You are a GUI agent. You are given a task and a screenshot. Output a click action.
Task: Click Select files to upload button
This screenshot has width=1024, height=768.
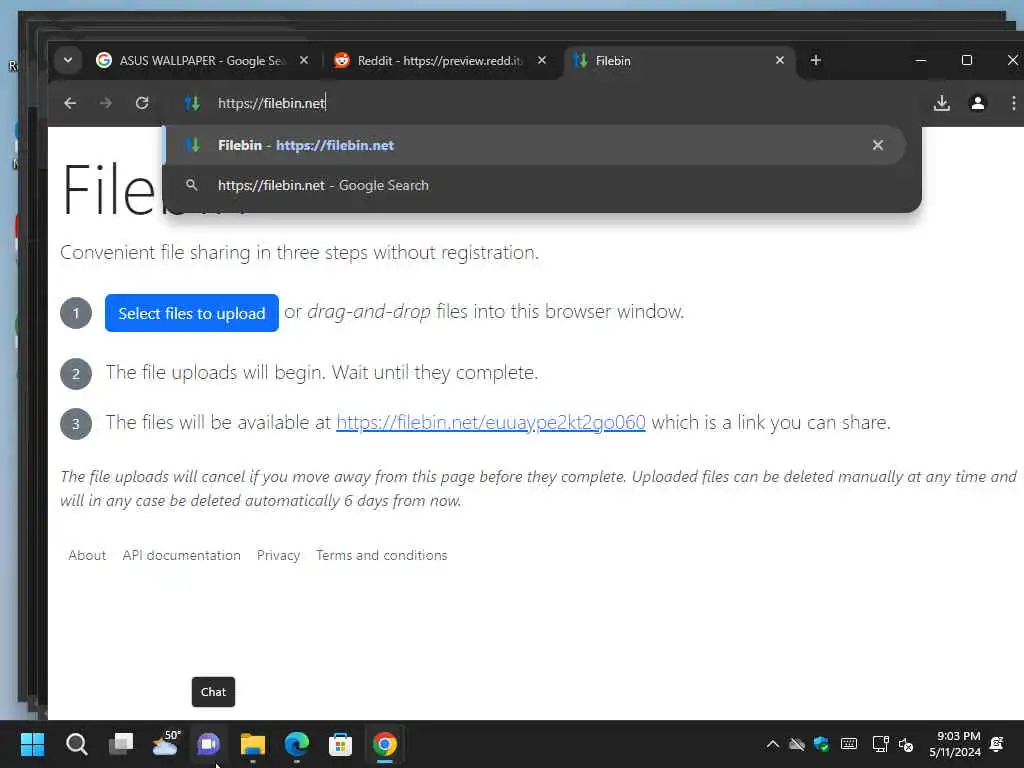[x=191, y=313]
